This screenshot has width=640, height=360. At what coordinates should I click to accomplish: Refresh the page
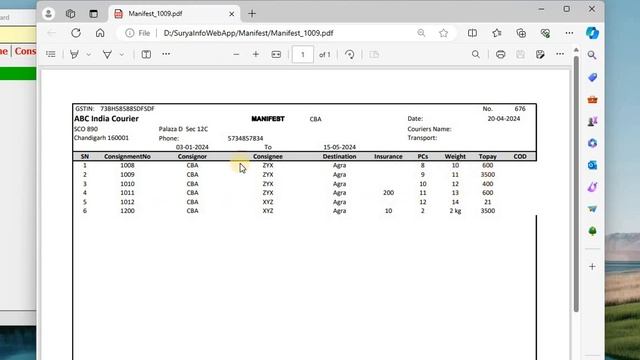76,33
